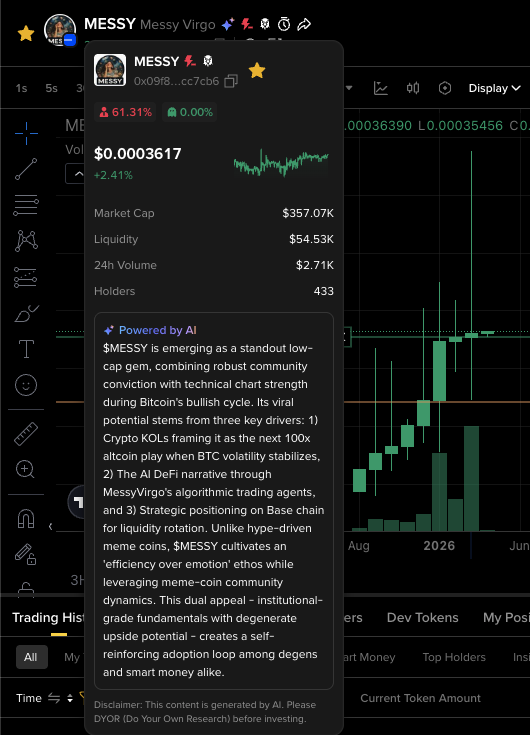Click the red lightning icon in the header
The width and height of the screenshot is (530, 735).
pos(246,23)
